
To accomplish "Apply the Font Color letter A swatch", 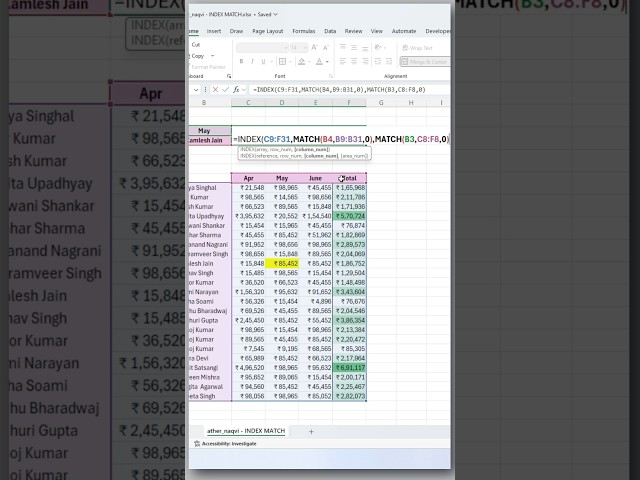I will (319, 62).
